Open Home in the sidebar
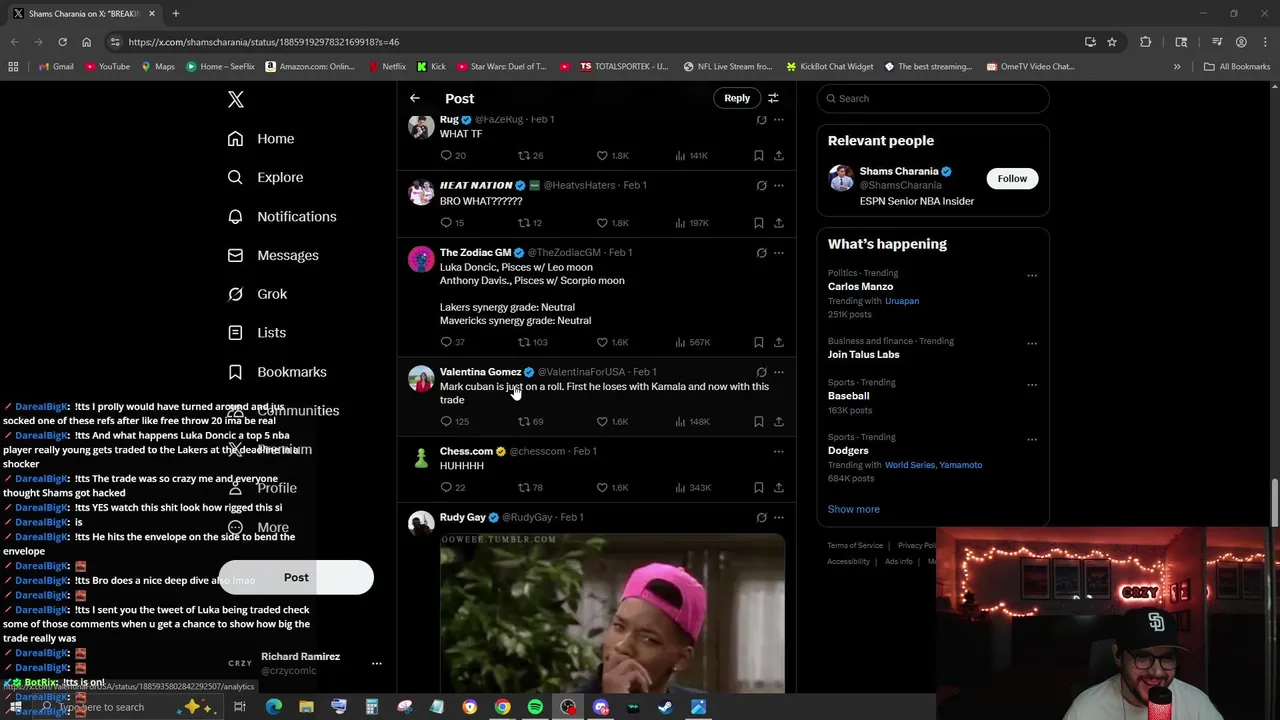The width and height of the screenshot is (1280, 720). coord(261,139)
